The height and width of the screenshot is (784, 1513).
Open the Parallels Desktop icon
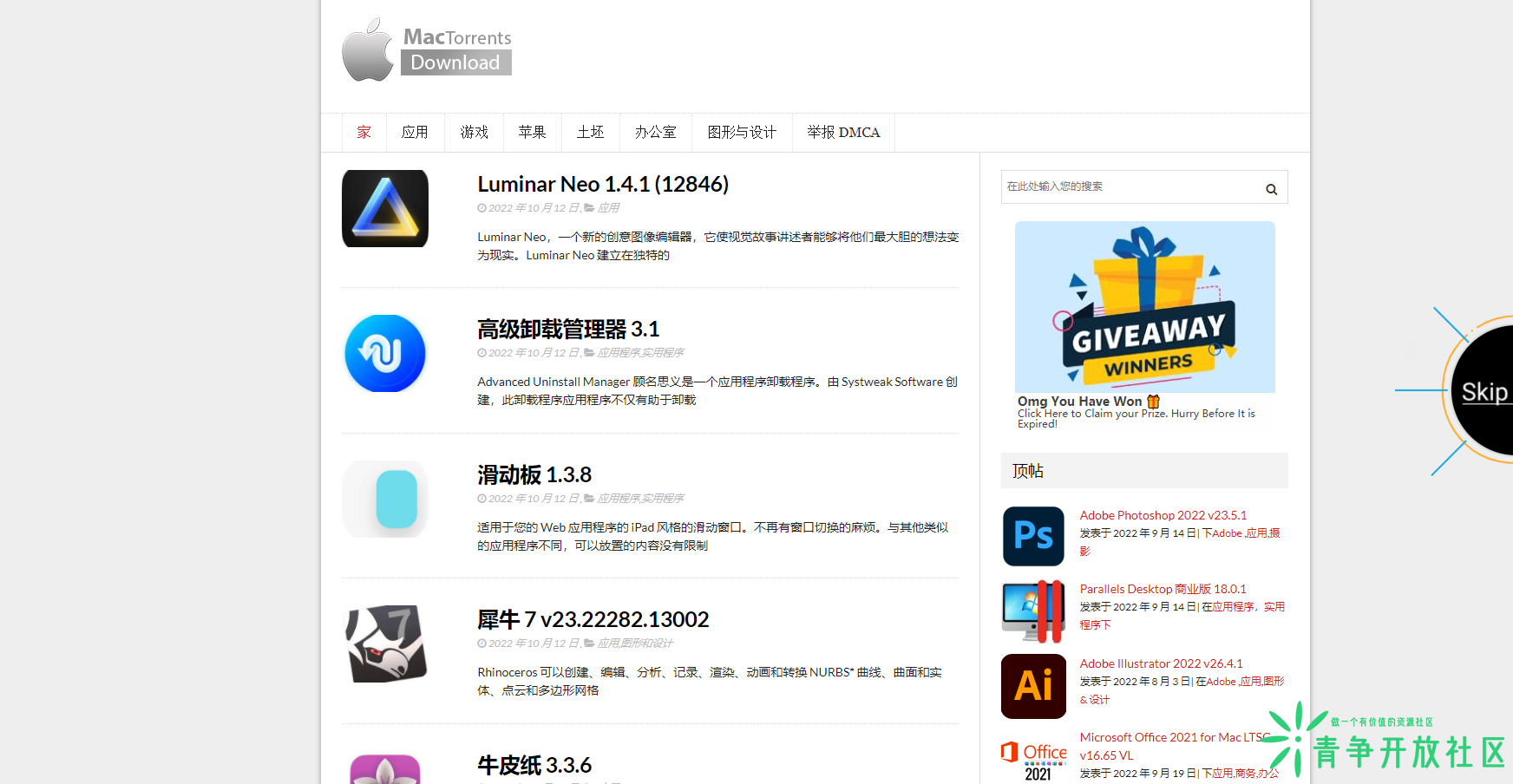tap(1033, 611)
